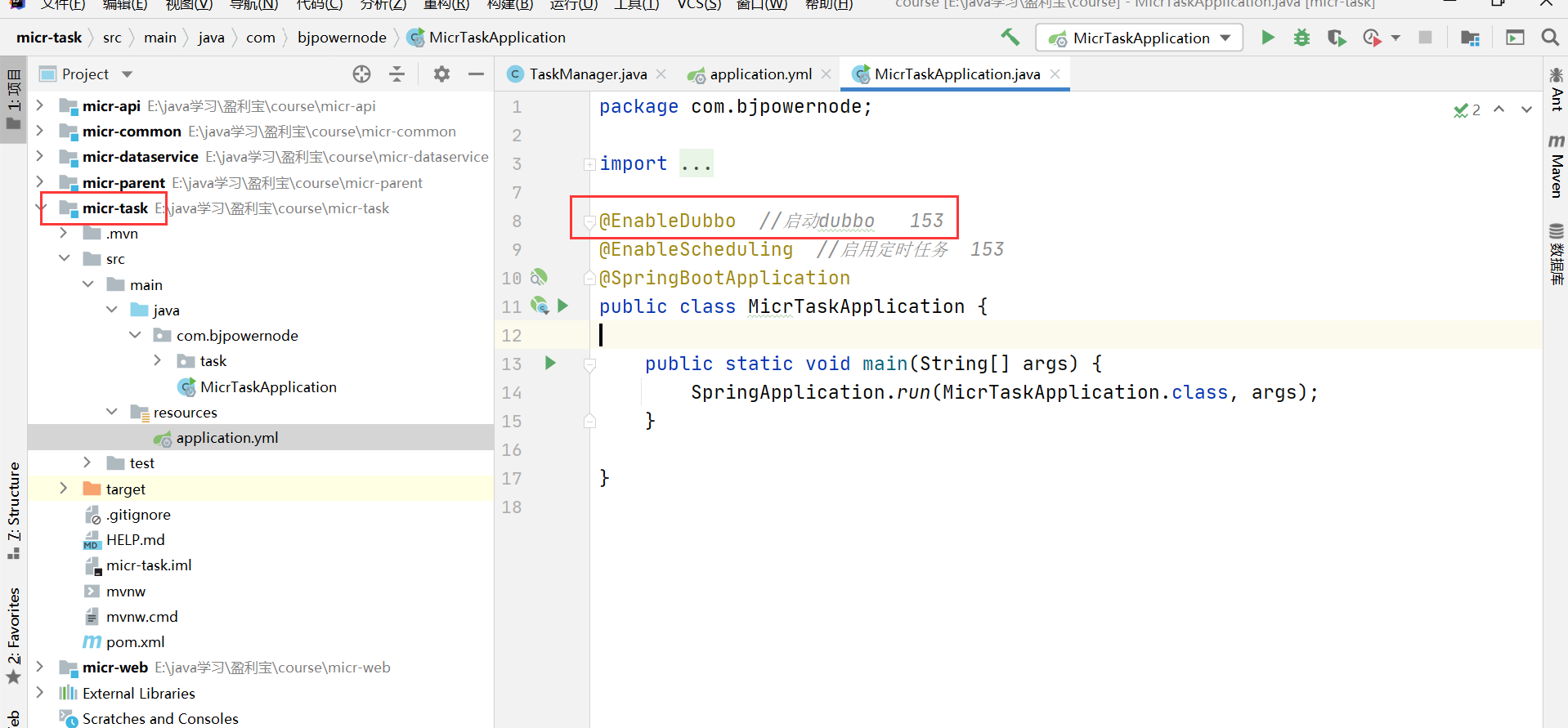Unfold the import statements on line 3
Viewport: 1568px width, 728px height.
[x=589, y=164]
